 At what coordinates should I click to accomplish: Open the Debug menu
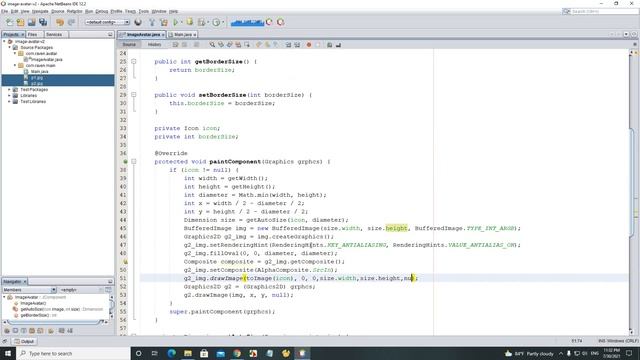102,11
